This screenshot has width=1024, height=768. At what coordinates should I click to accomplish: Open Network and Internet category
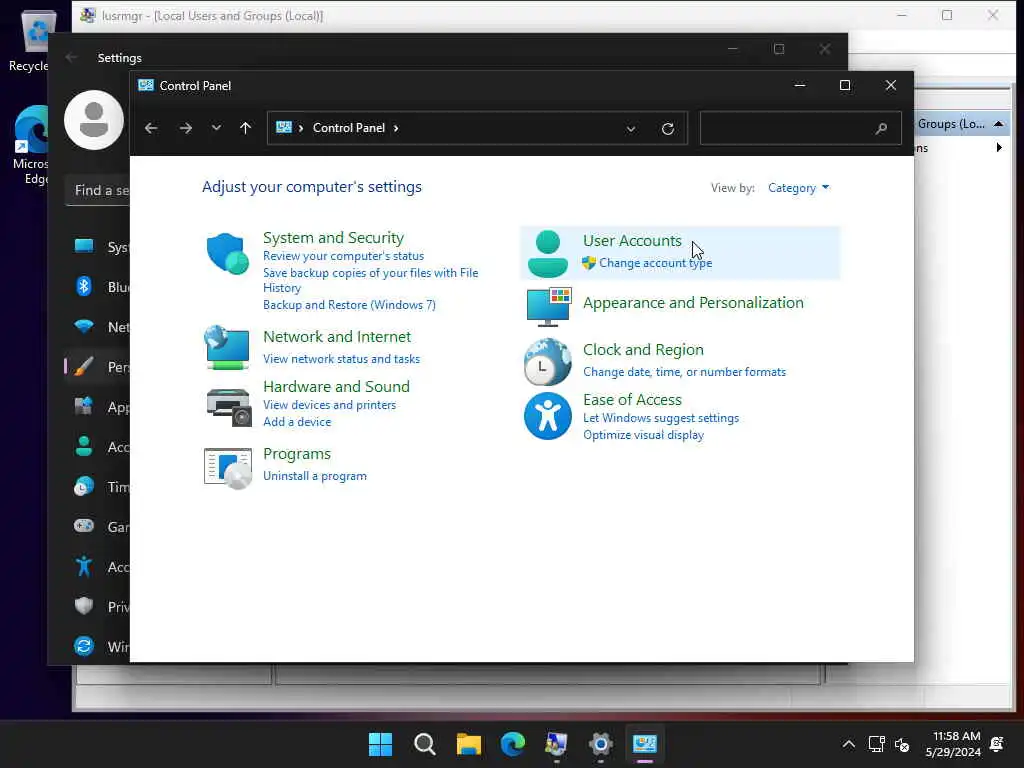[337, 337]
